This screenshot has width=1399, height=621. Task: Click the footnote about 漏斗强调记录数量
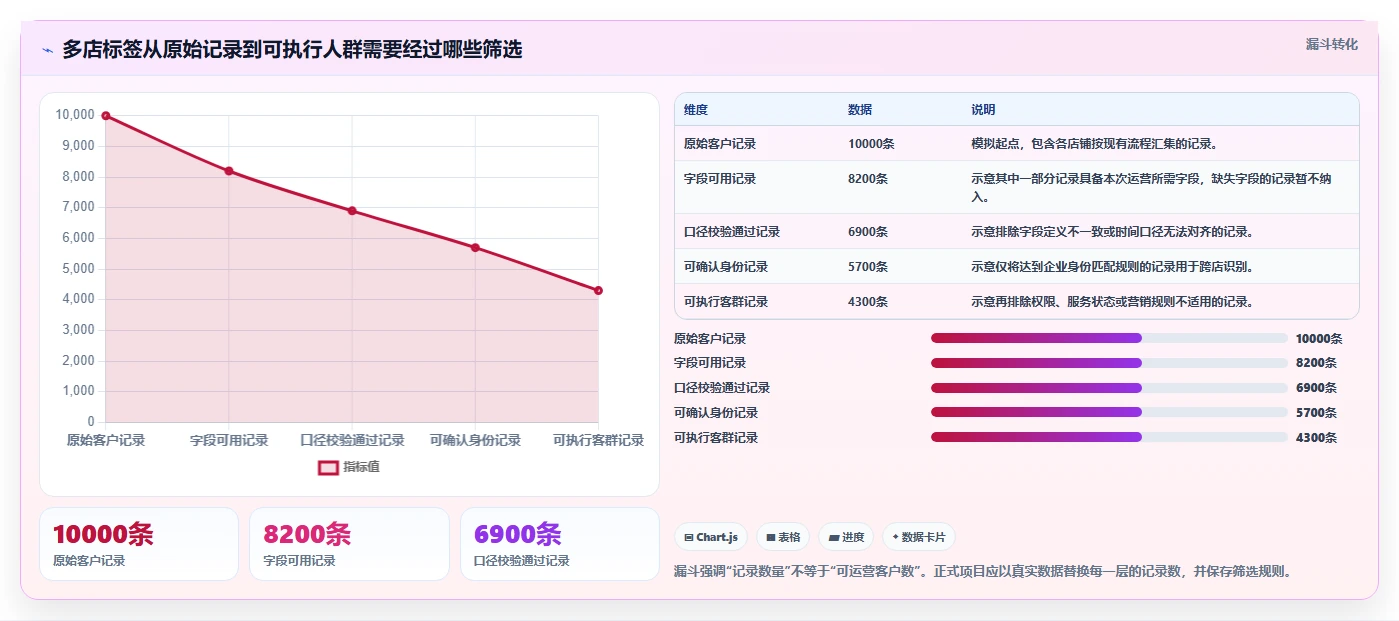click(985, 572)
